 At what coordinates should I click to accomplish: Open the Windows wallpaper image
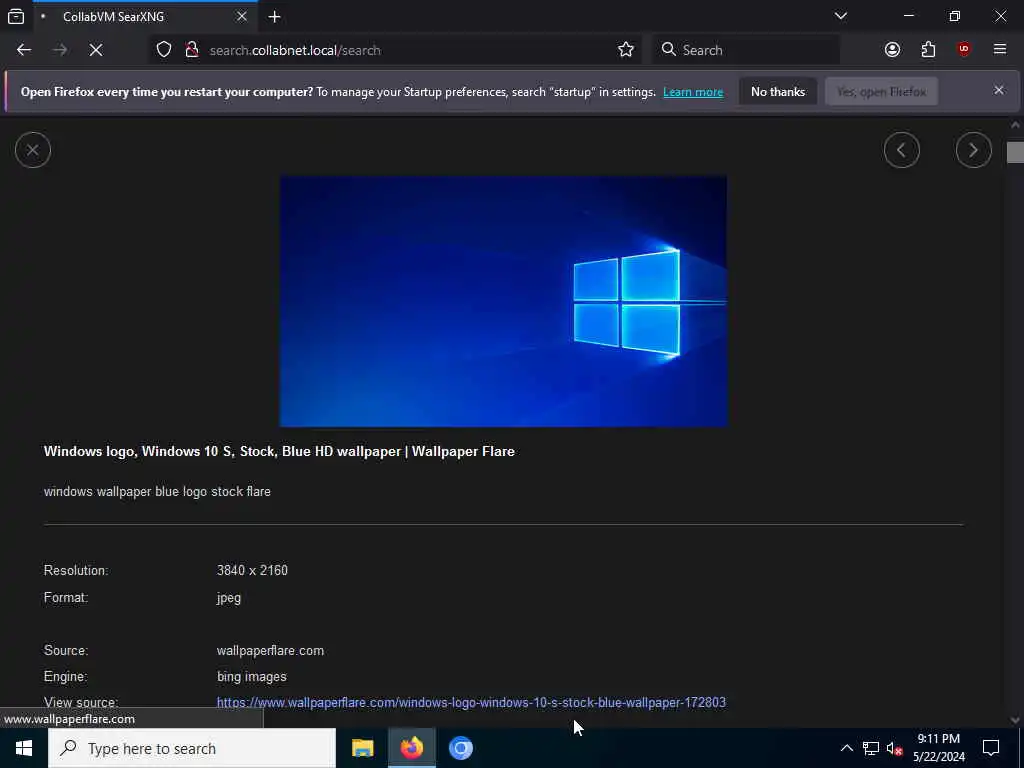tap(503, 301)
